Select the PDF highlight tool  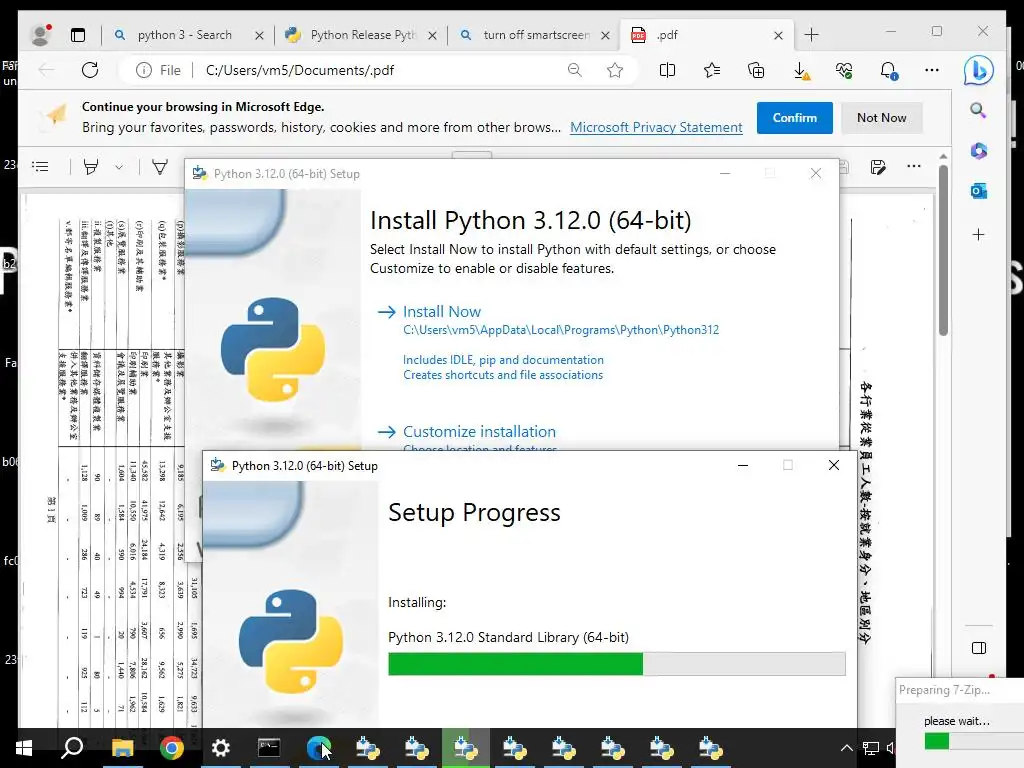point(91,167)
